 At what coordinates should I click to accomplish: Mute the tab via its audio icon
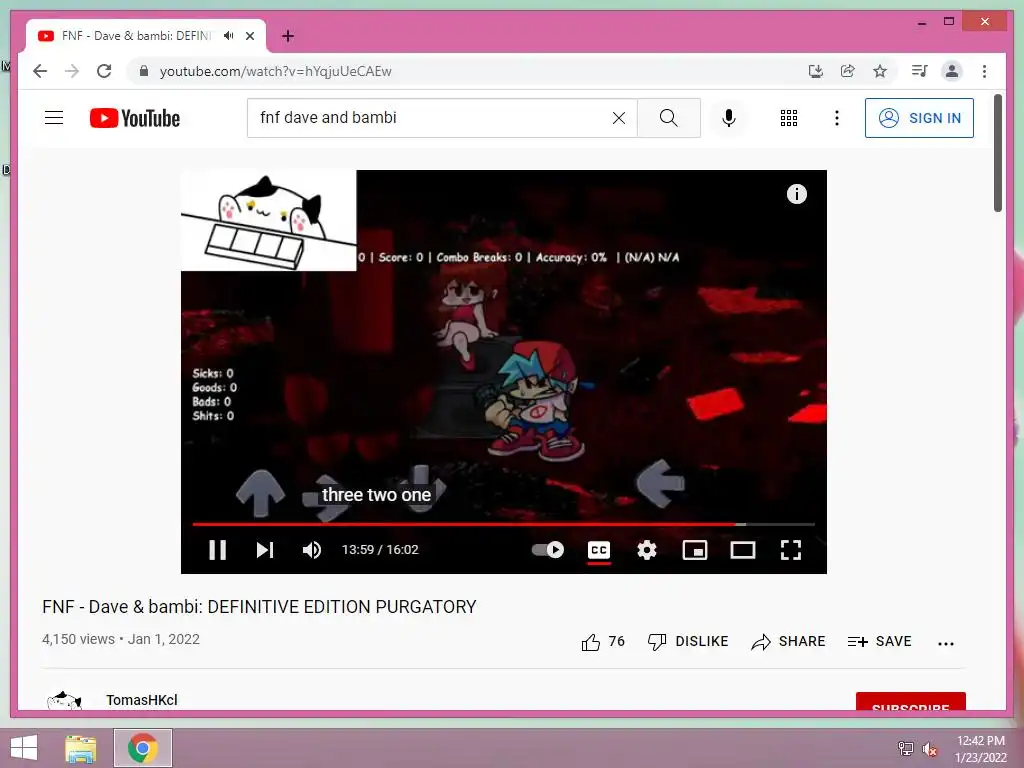click(228, 36)
